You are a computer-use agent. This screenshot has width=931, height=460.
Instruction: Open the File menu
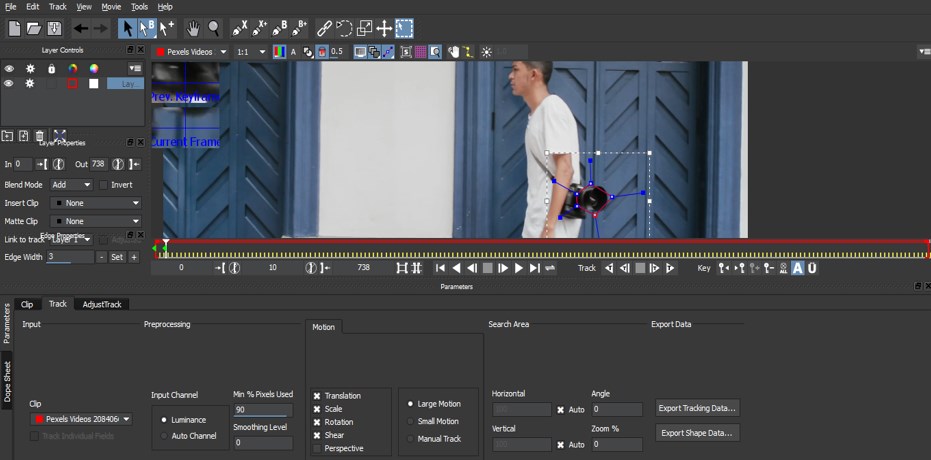pos(11,7)
